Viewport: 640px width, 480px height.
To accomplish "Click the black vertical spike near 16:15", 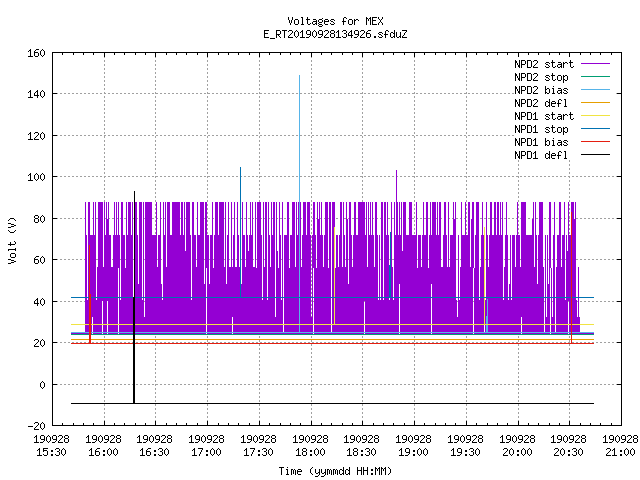I will [134, 297].
